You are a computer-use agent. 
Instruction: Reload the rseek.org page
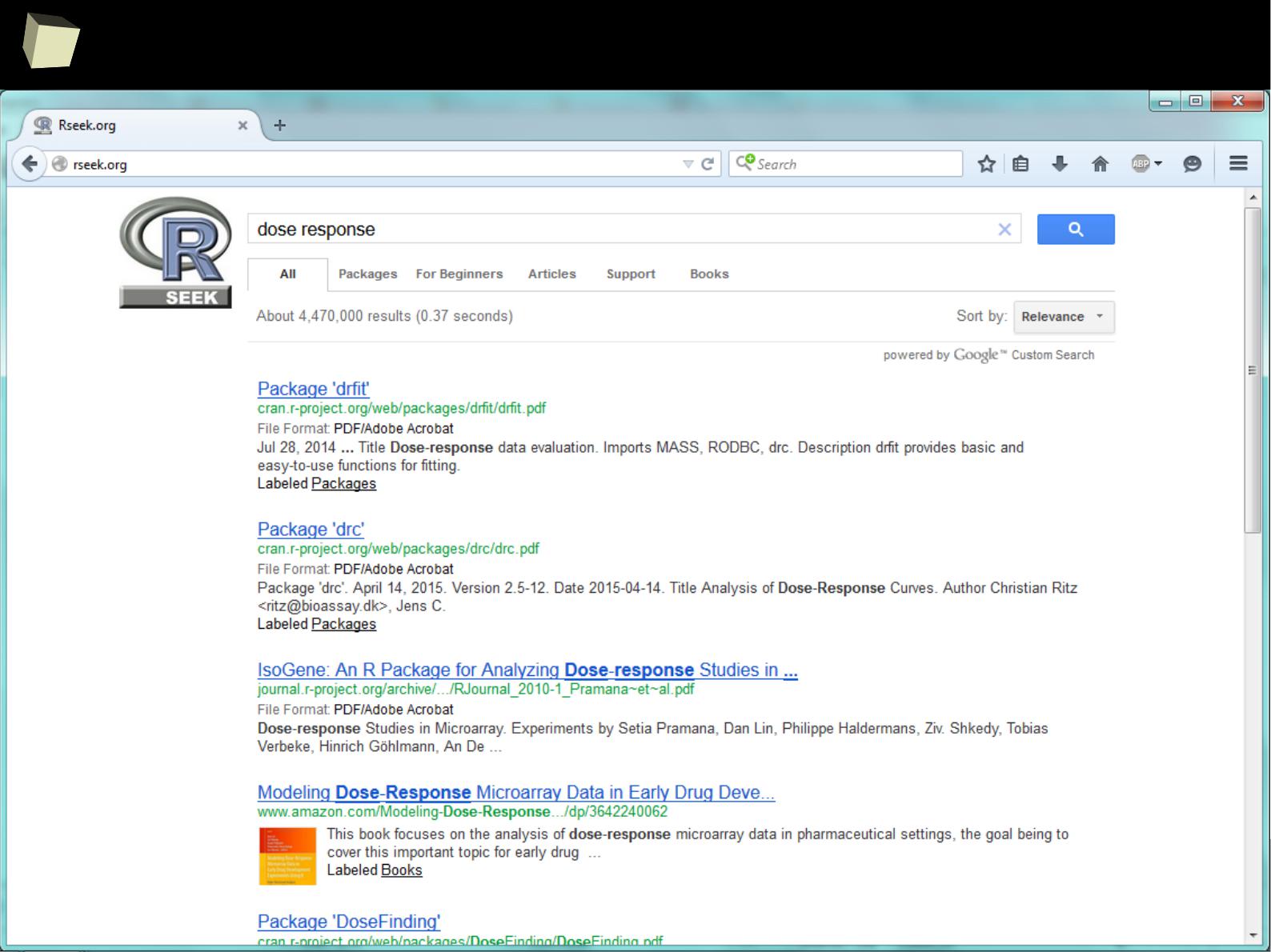708,164
